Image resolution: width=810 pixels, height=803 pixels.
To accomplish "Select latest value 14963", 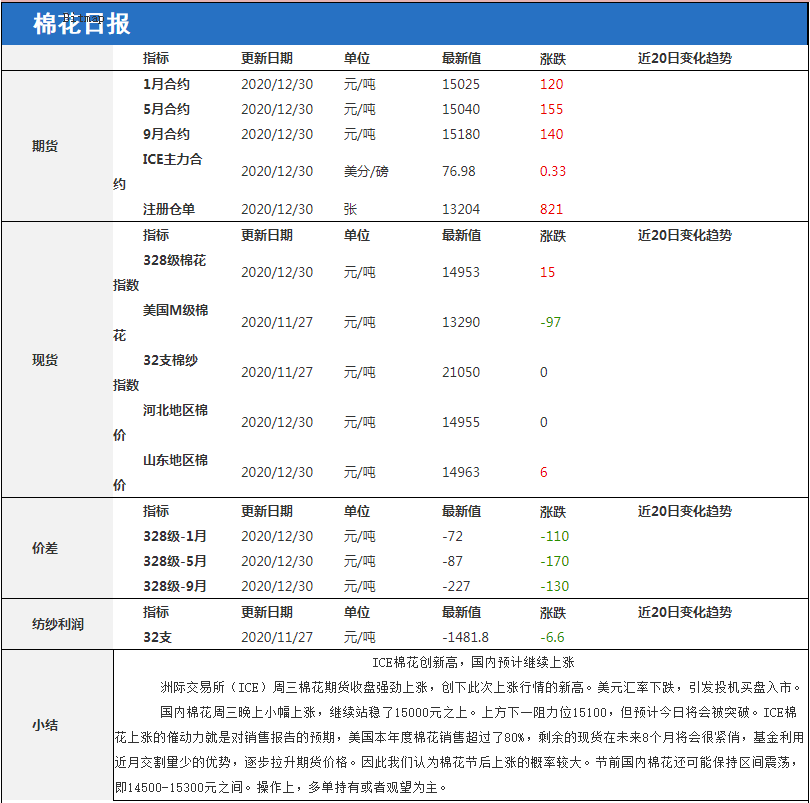I will (x=461, y=472).
